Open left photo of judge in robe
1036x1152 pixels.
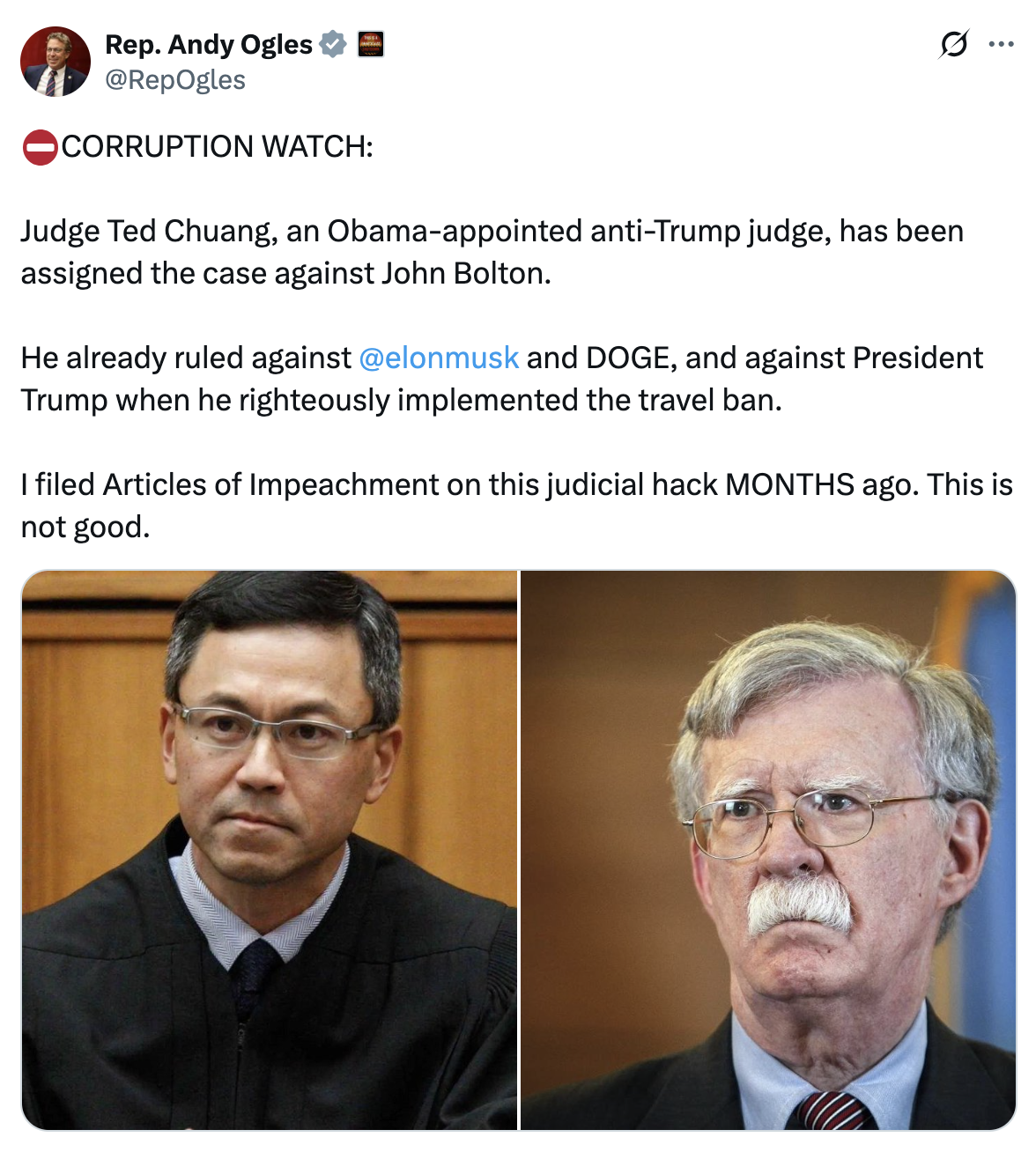click(x=270, y=850)
